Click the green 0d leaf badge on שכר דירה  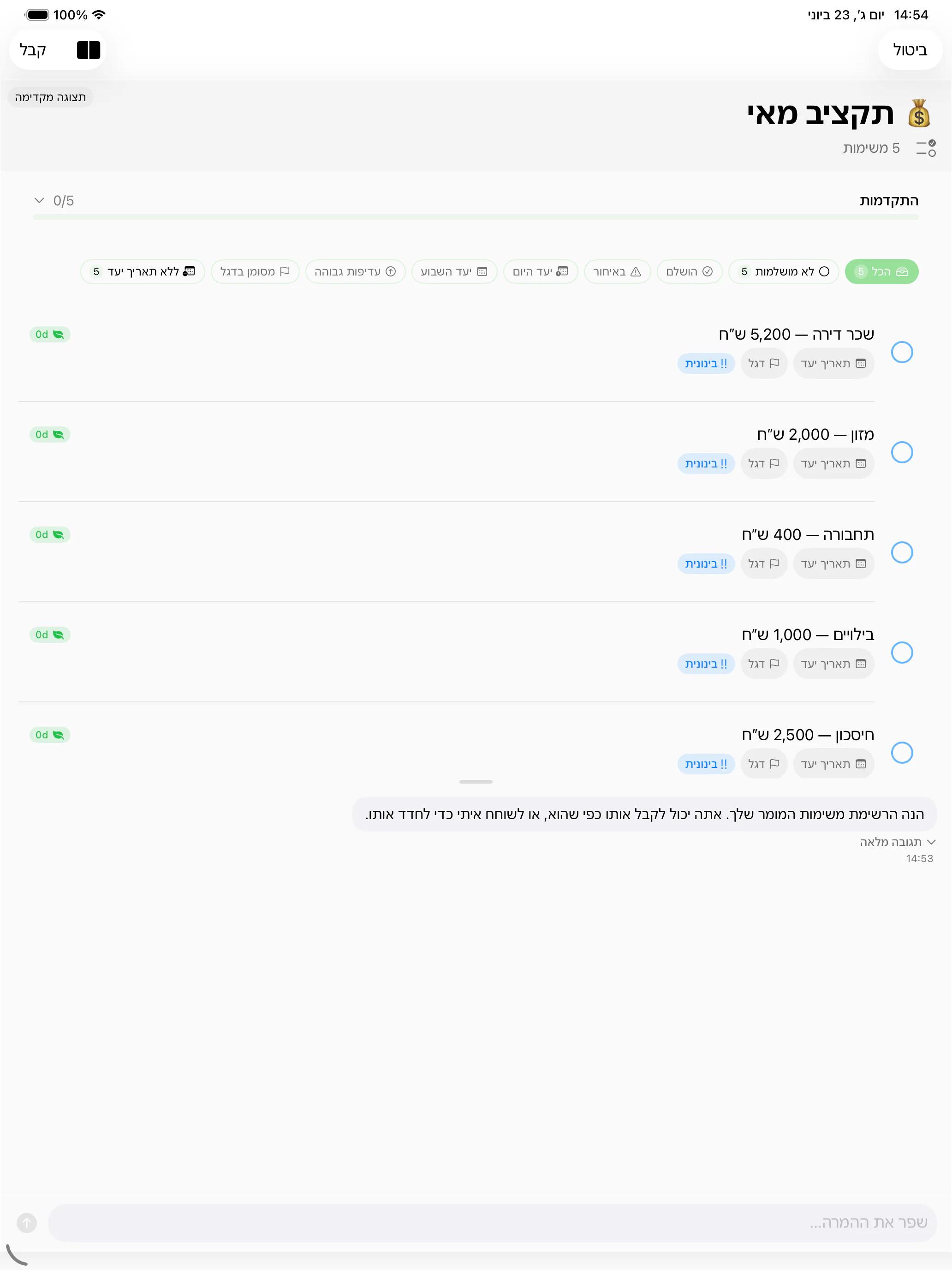(x=50, y=334)
